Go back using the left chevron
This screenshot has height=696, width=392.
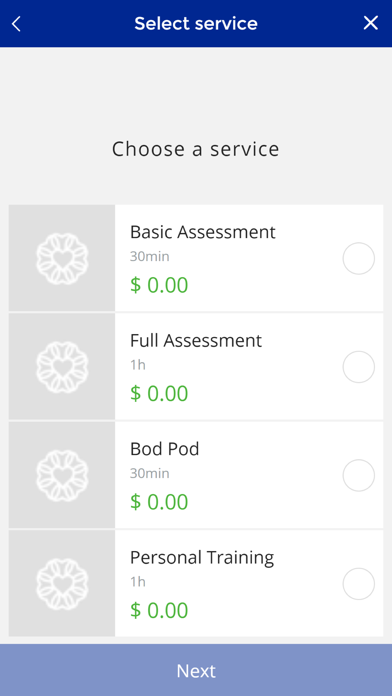[x=16, y=24]
